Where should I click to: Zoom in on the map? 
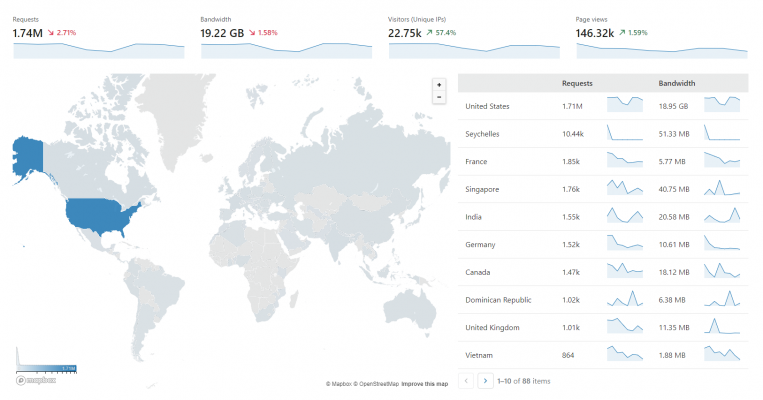(x=439, y=86)
